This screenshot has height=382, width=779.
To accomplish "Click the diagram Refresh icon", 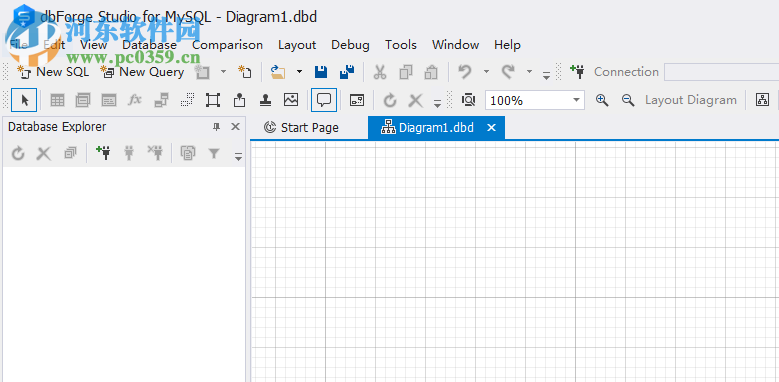I will pos(390,100).
